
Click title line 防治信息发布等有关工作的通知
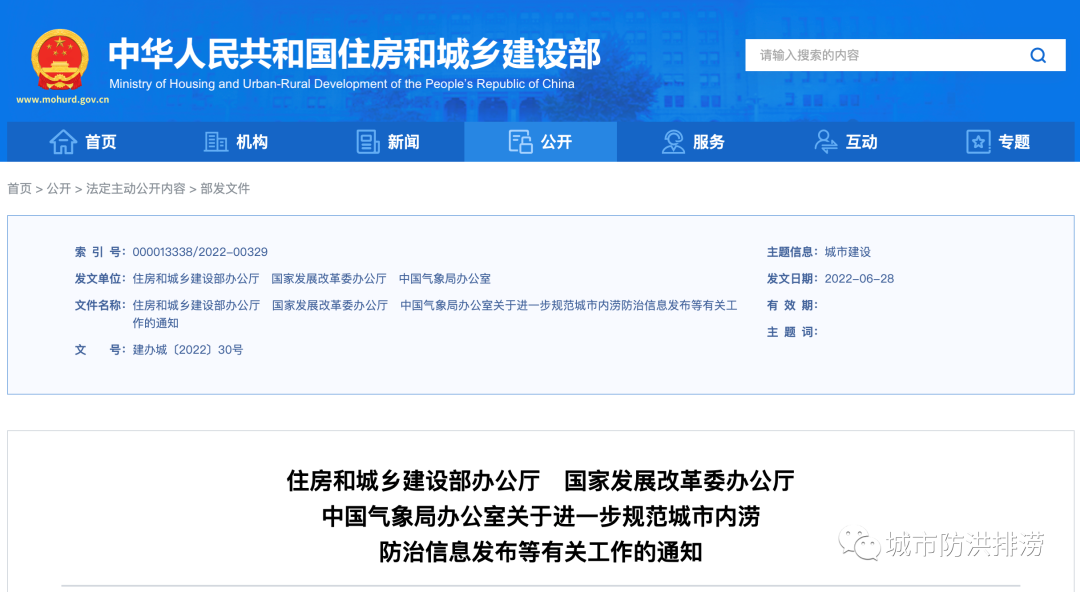point(541,552)
